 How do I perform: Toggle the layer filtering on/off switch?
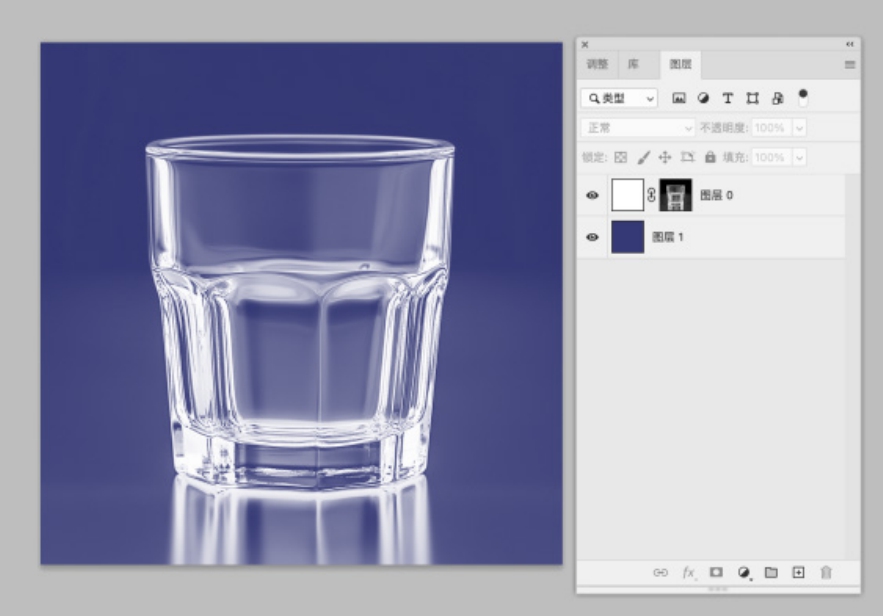point(802,96)
